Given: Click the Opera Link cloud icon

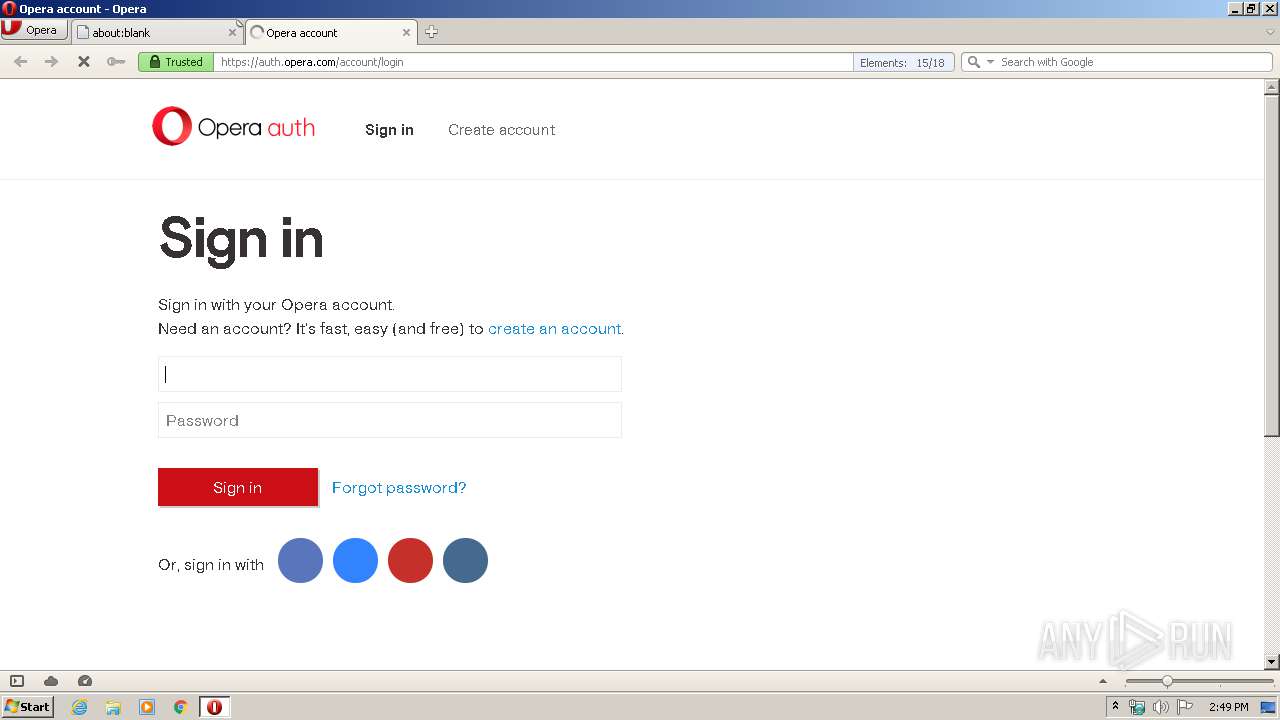Looking at the screenshot, I should [51, 681].
